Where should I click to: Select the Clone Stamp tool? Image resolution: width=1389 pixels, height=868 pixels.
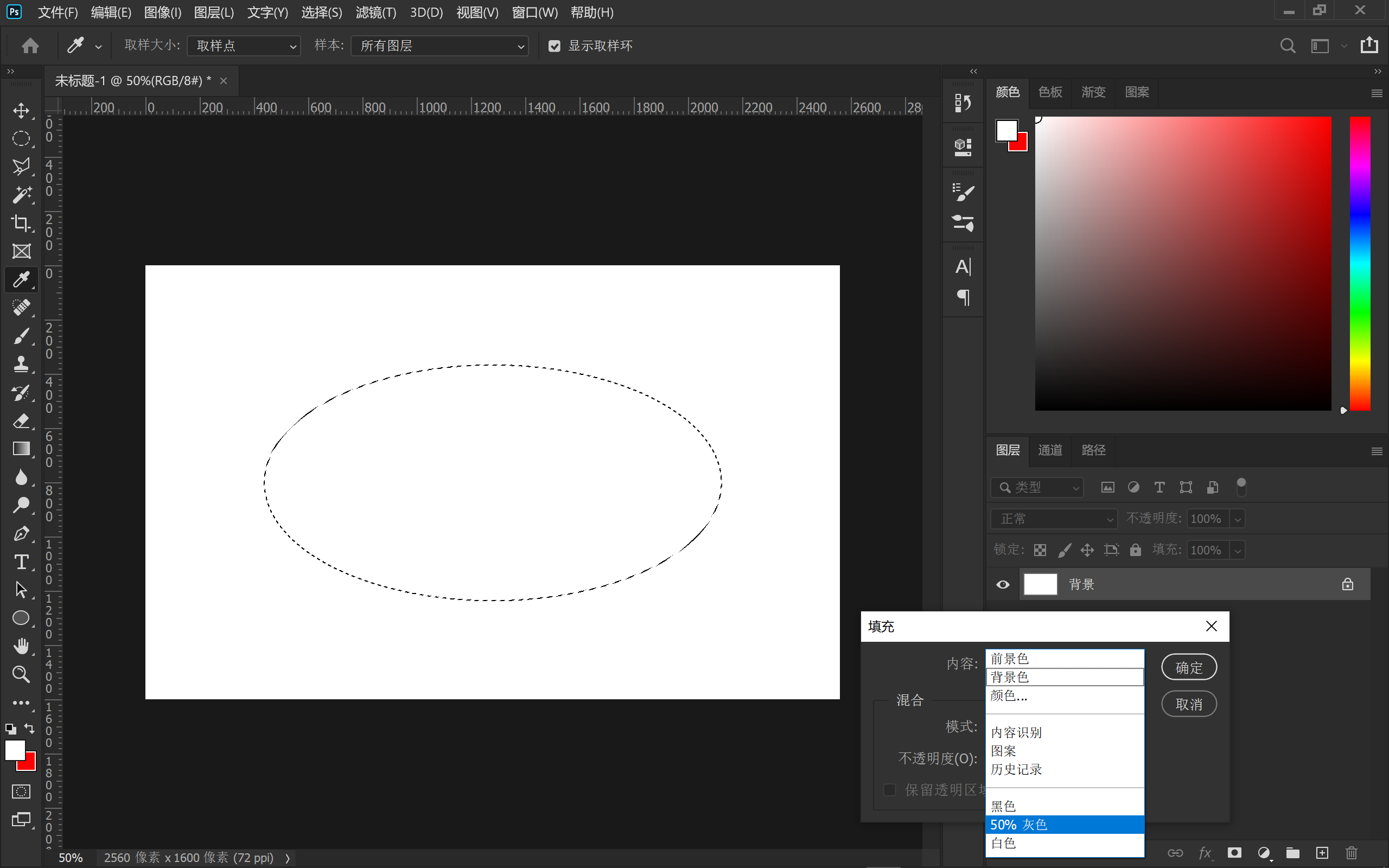21,364
